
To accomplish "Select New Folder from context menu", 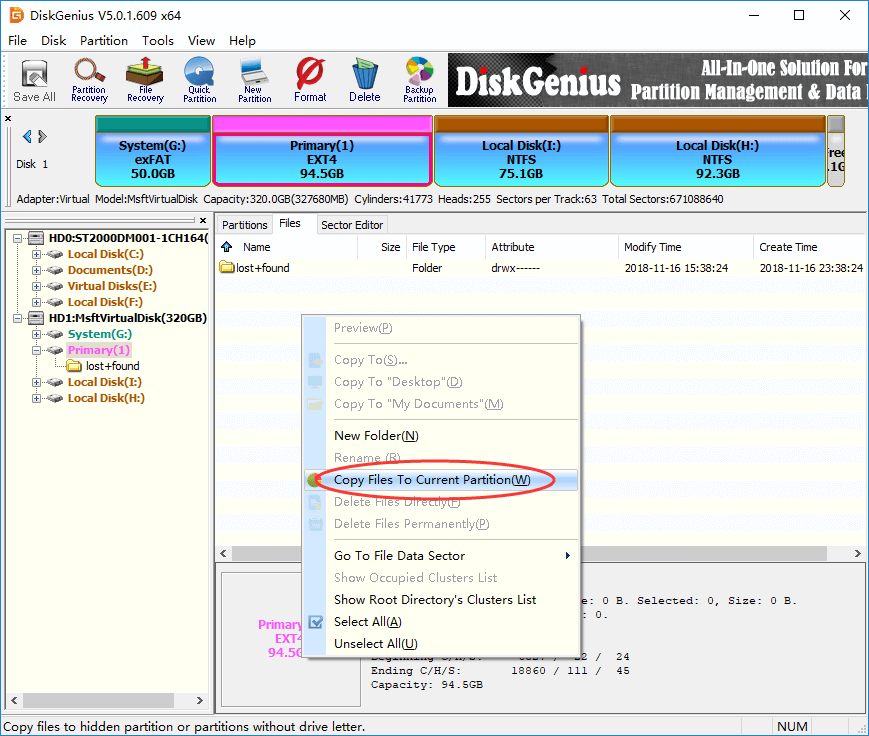I will [x=376, y=436].
